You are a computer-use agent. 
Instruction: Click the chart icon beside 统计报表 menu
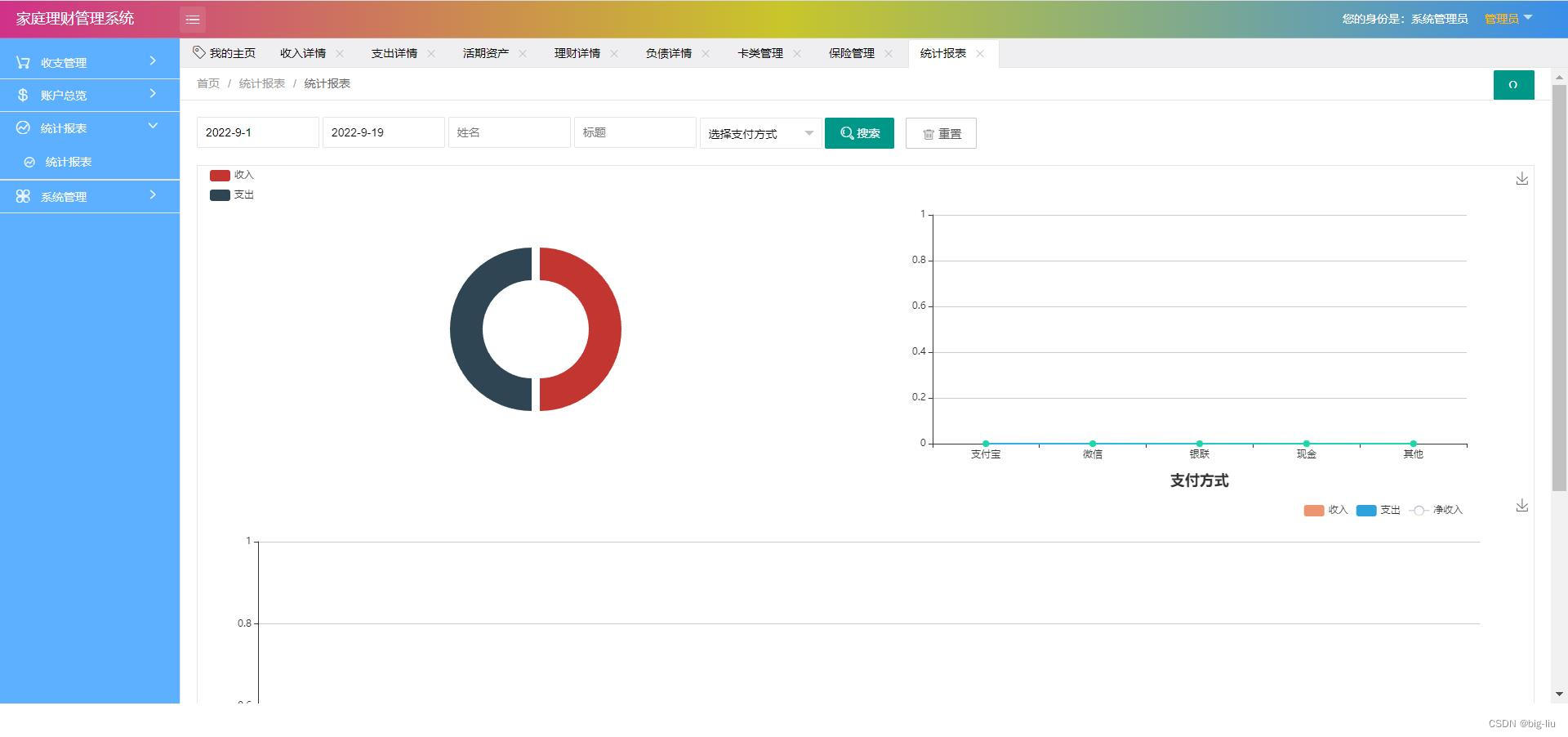(x=23, y=127)
